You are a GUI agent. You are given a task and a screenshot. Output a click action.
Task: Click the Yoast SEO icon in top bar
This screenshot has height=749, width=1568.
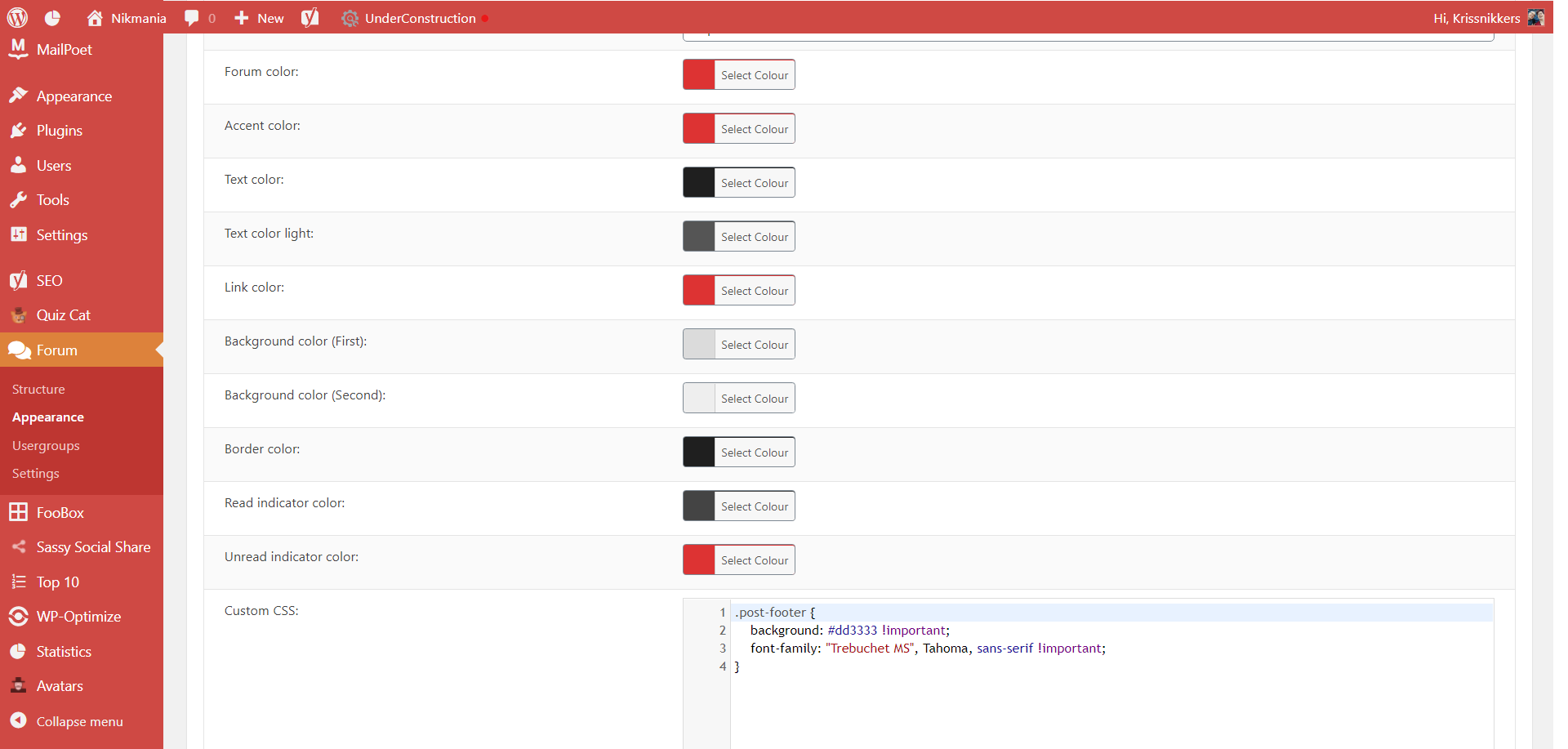tap(310, 18)
